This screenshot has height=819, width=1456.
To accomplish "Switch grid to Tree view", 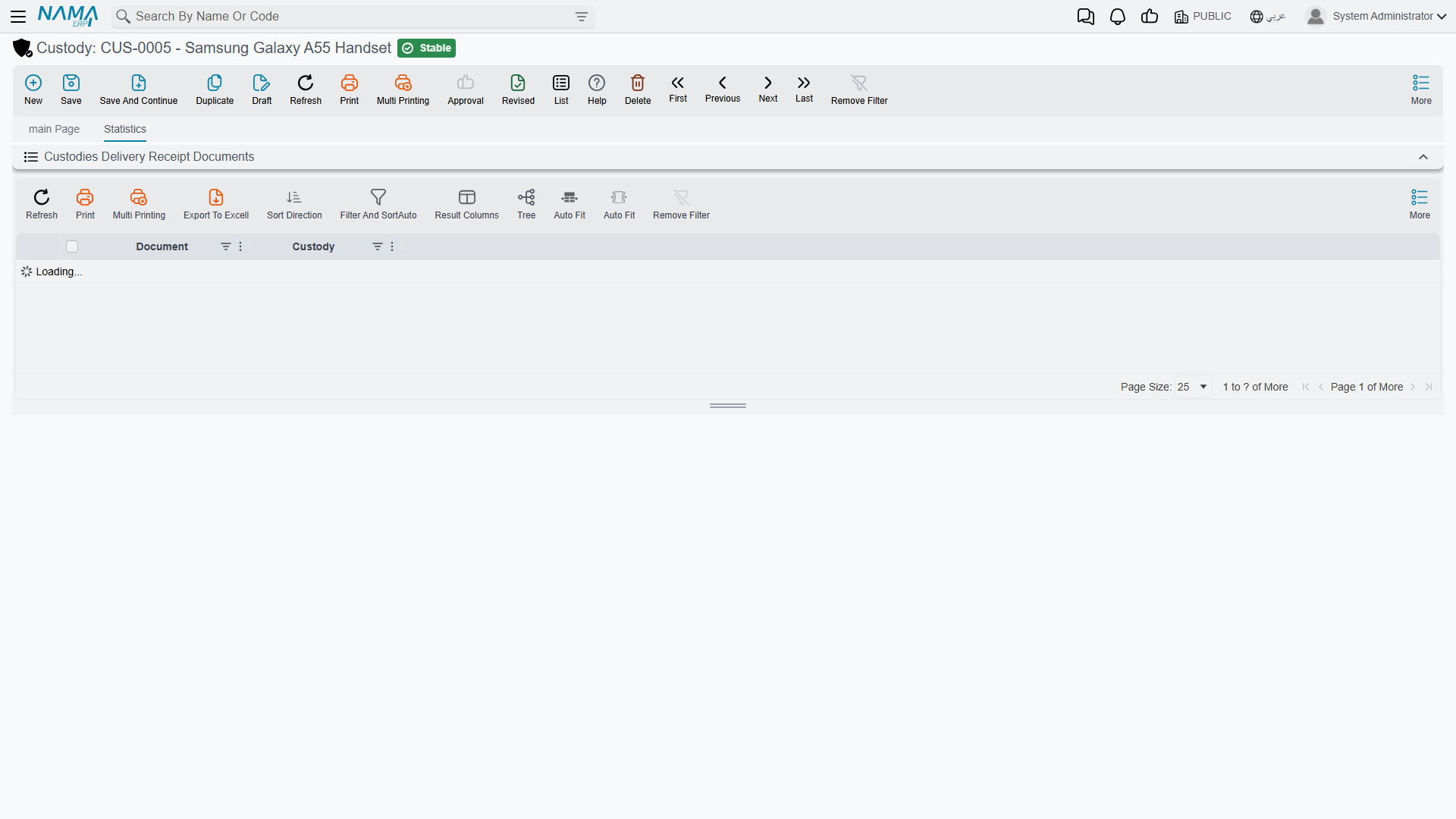I will pos(526,205).
